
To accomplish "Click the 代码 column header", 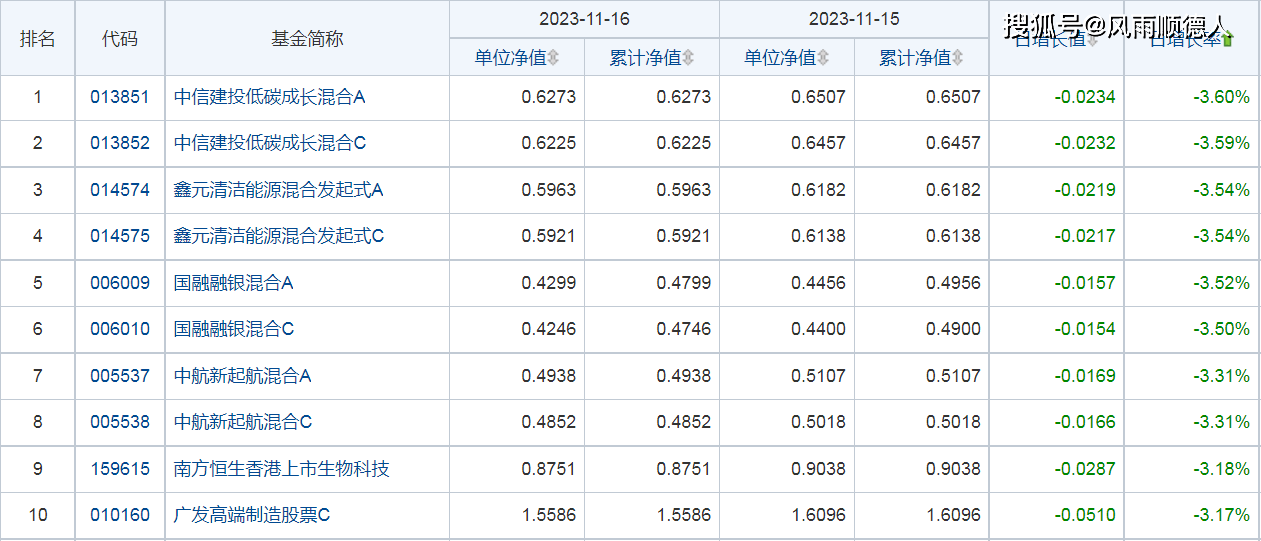I will click(120, 39).
